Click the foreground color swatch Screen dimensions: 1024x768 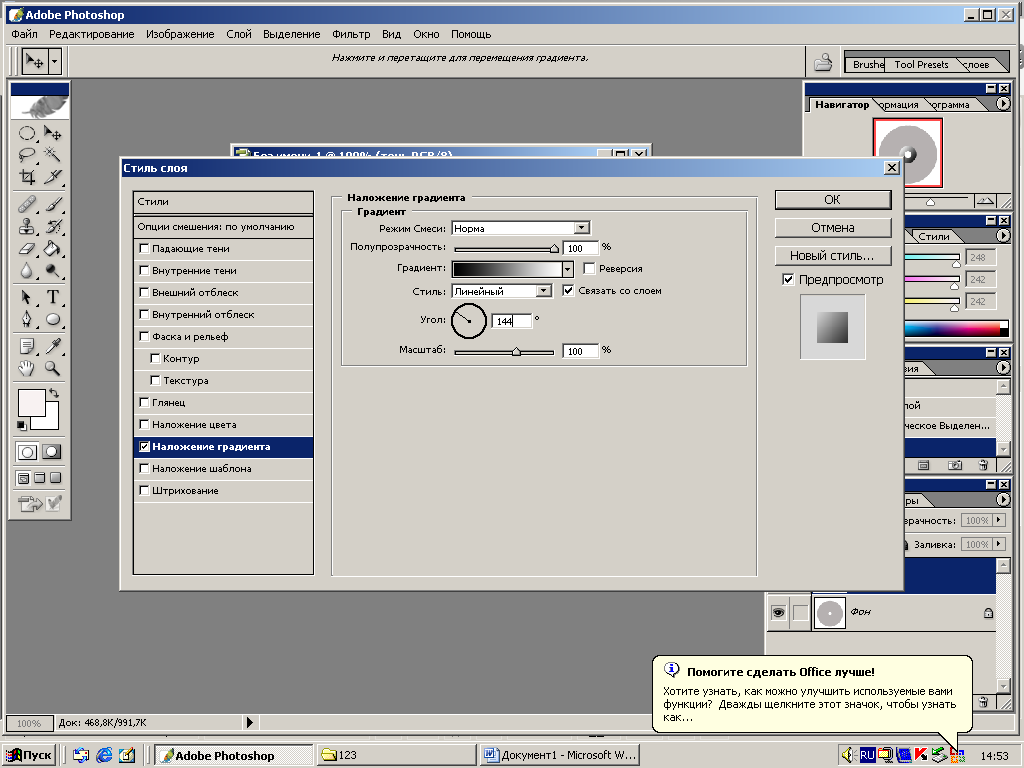[x=31, y=402]
